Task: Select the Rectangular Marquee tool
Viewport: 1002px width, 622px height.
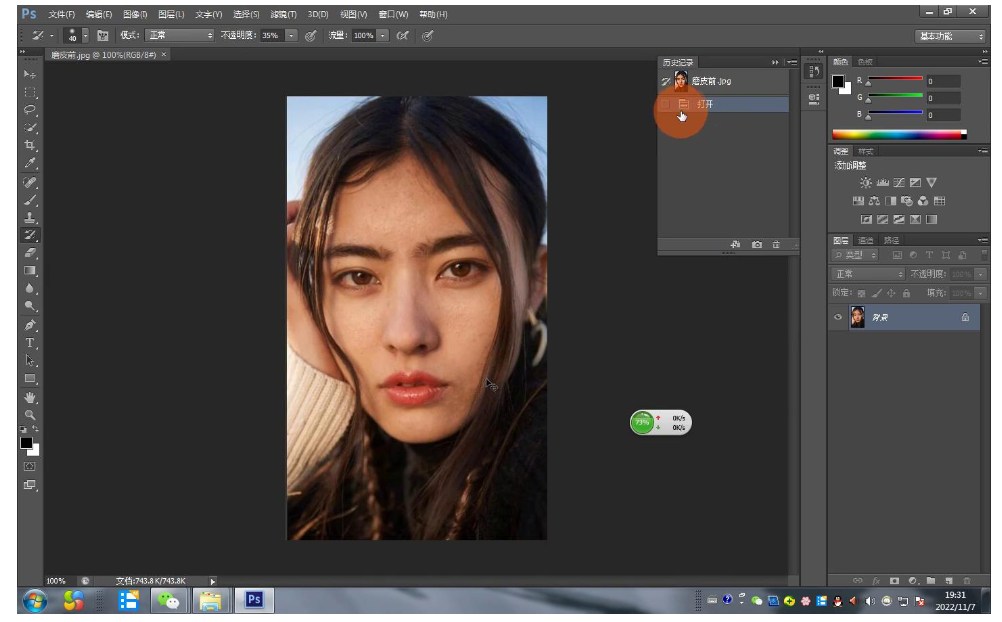Action: pyautogui.click(x=29, y=93)
